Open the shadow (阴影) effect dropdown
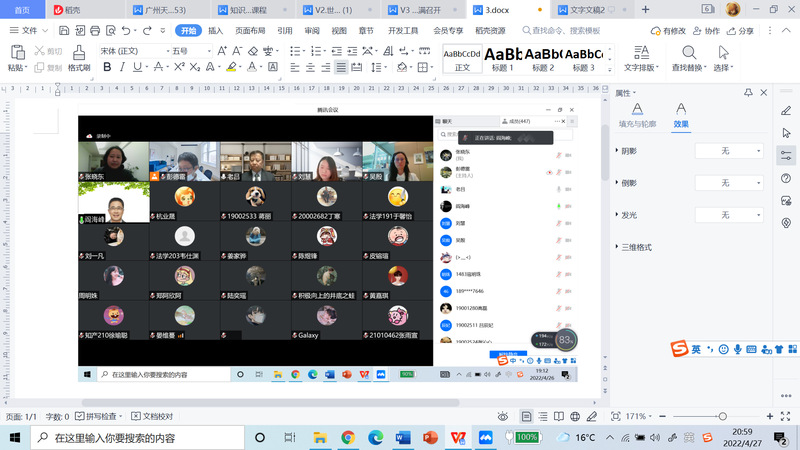This screenshot has height=450, width=800. [x=730, y=151]
